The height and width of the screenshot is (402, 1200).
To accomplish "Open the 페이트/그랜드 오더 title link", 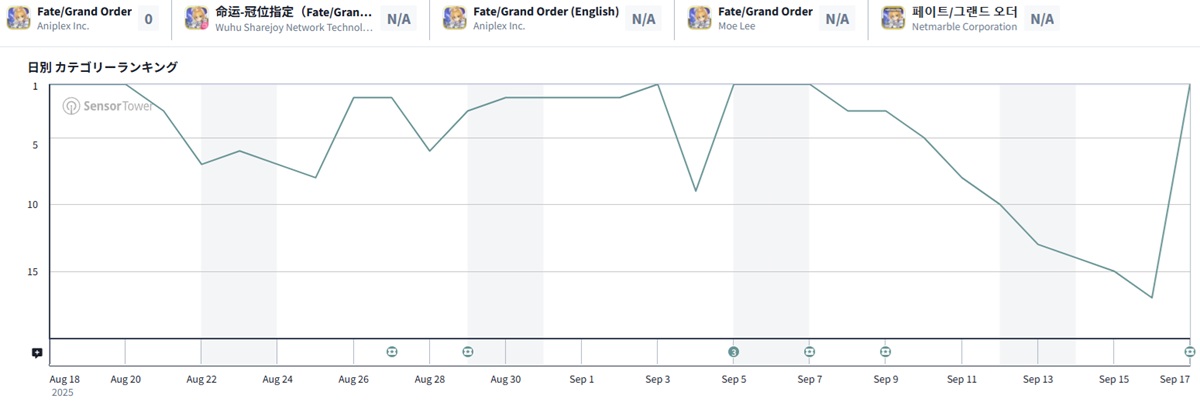I will click(x=964, y=11).
